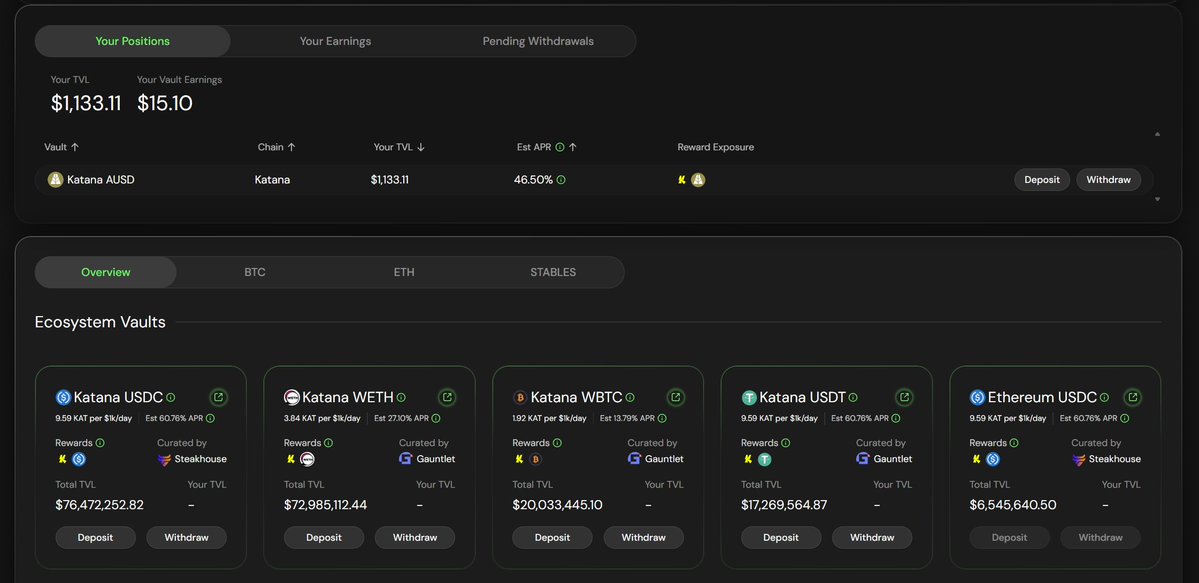Click KAT reward icon in Katana AUSD row
1199x583 pixels.
pyautogui.click(x=681, y=181)
